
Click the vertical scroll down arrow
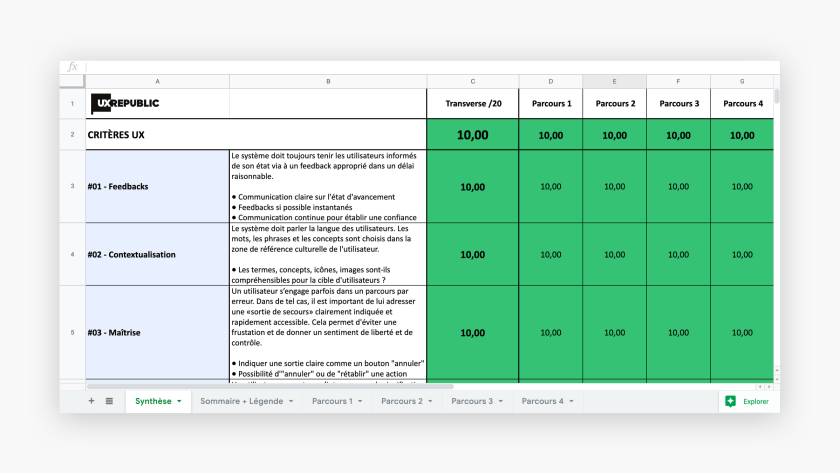pos(777,379)
